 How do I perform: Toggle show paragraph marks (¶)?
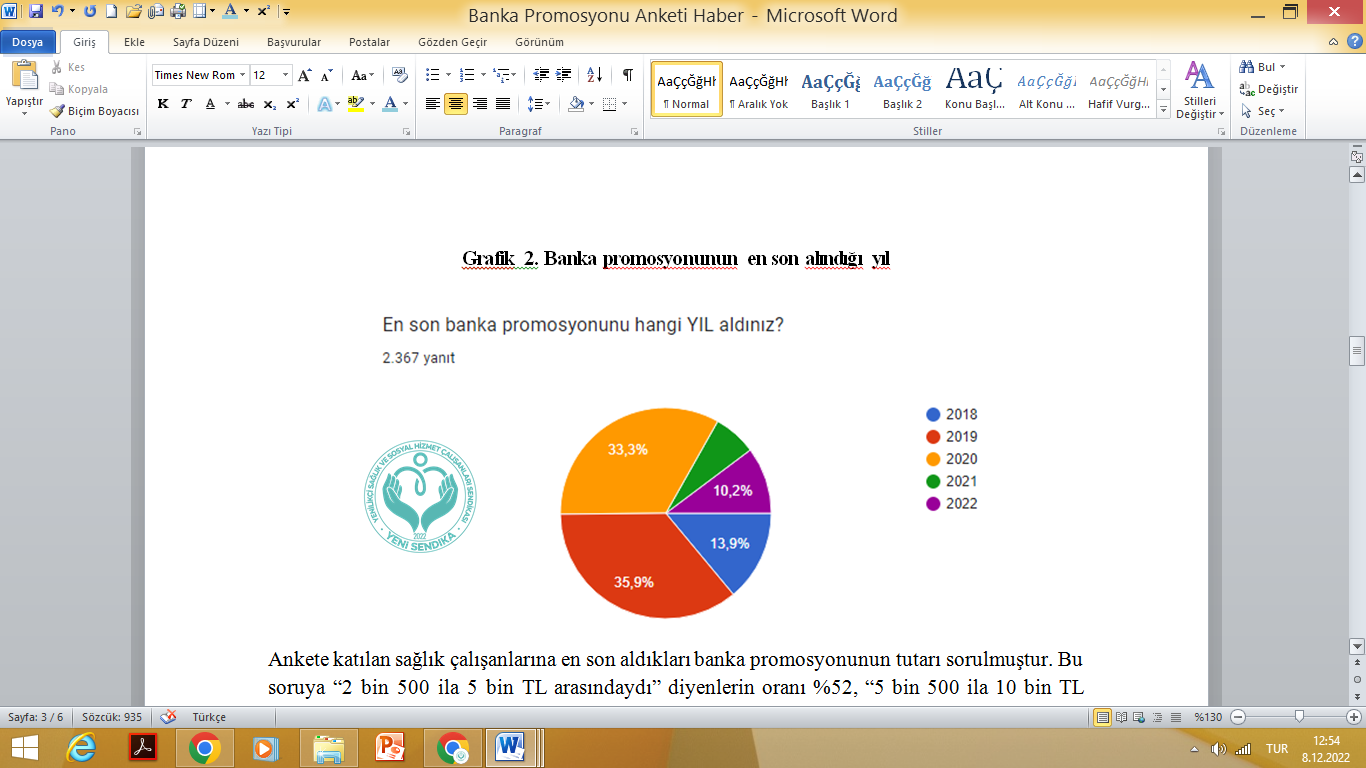click(x=627, y=75)
